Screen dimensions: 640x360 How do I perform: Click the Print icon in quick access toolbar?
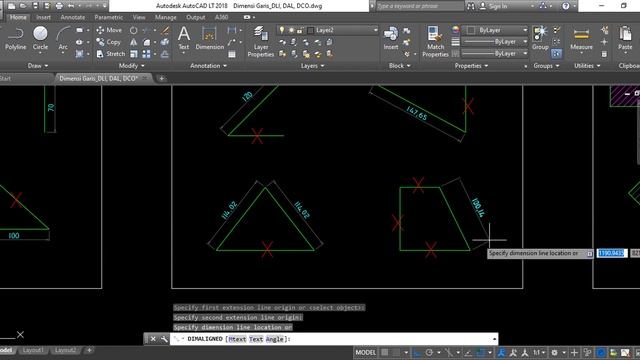[59, 6]
